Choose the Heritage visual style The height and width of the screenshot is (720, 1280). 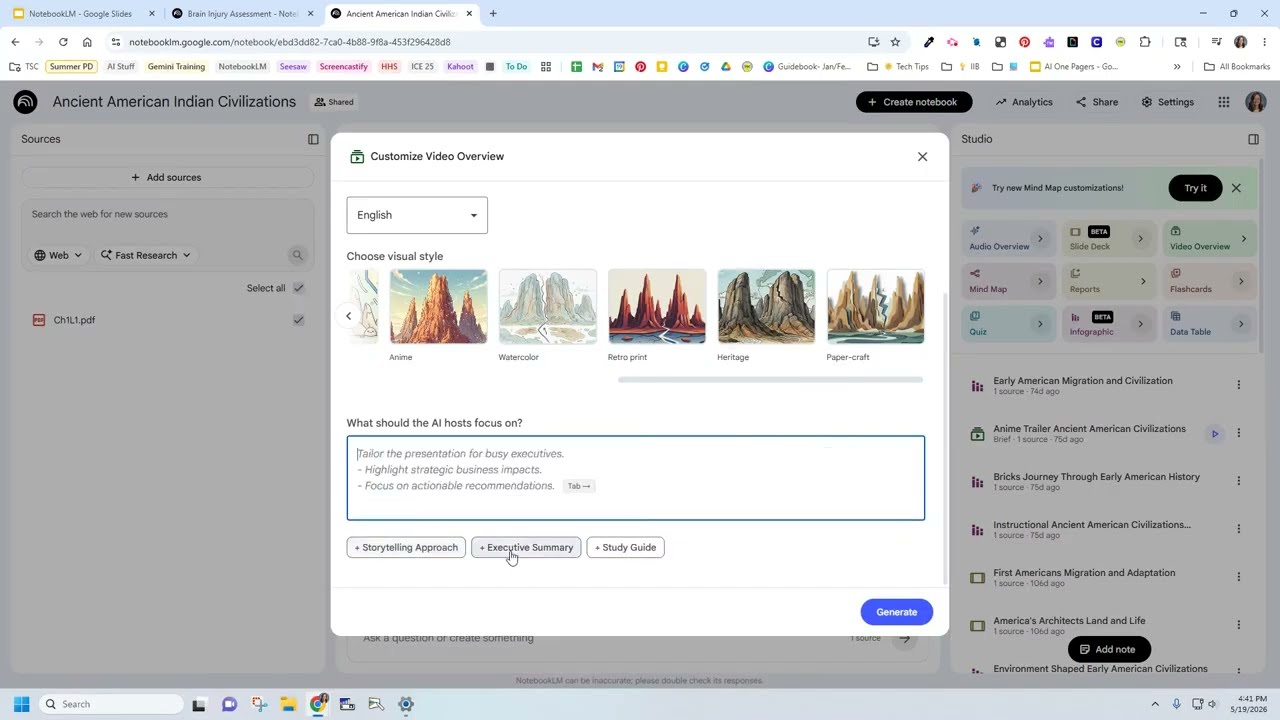[x=766, y=307]
